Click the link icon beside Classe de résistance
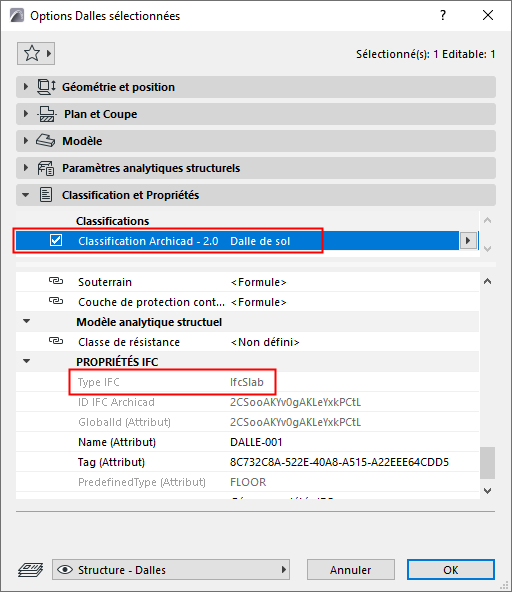The height and width of the screenshot is (592, 512). pyautogui.click(x=56, y=341)
